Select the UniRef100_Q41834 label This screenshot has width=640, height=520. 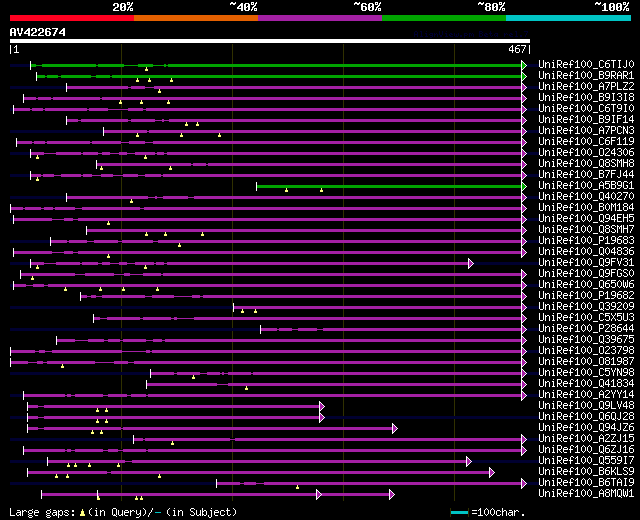tap(586, 384)
